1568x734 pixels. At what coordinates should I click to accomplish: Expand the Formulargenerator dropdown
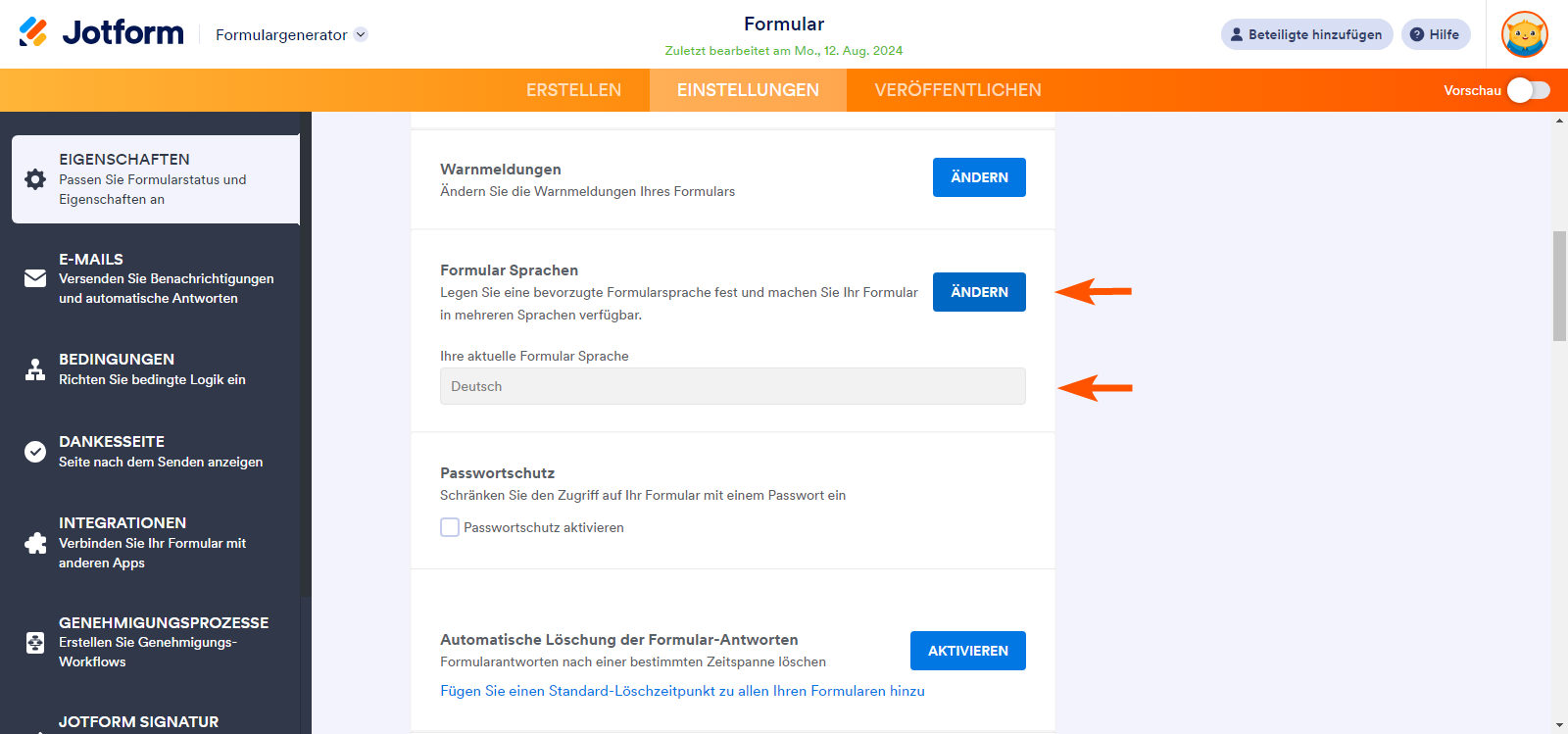click(361, 34)
